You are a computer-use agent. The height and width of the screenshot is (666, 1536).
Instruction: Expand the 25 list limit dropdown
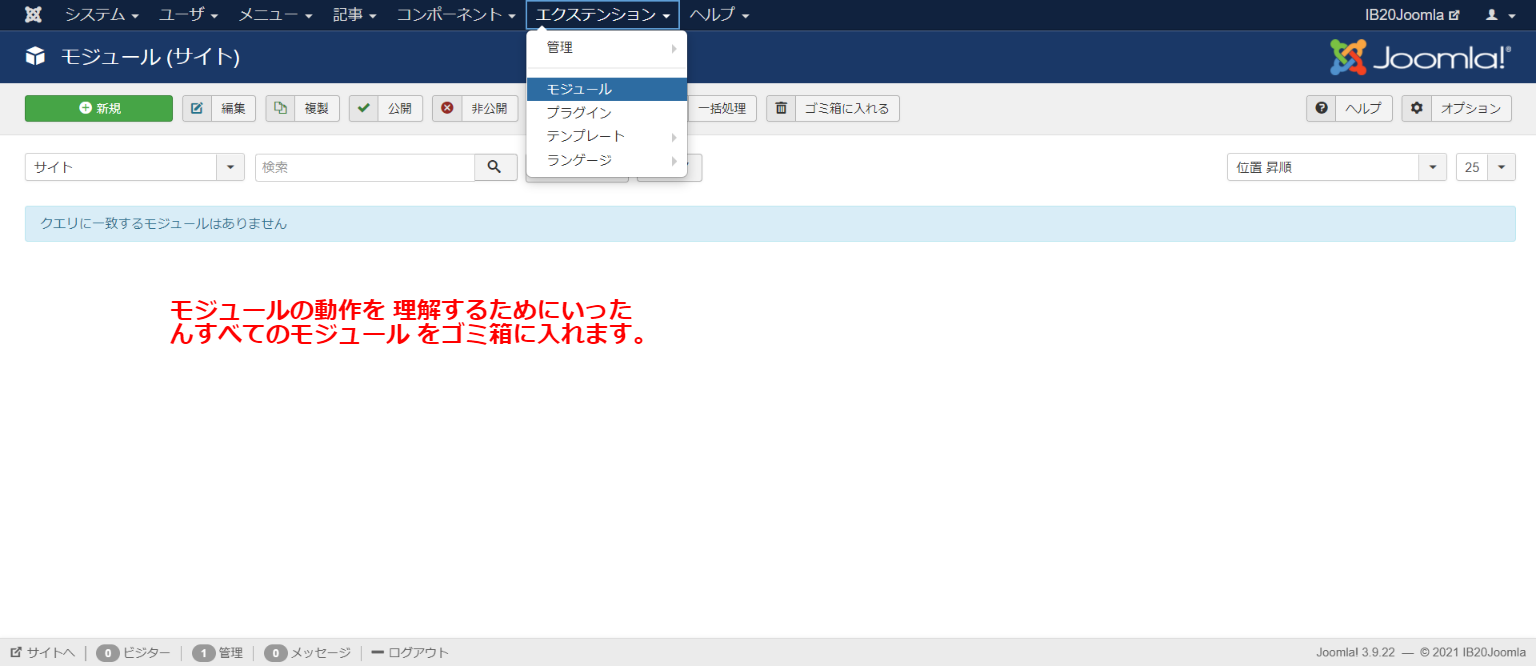coord(1485,167)
